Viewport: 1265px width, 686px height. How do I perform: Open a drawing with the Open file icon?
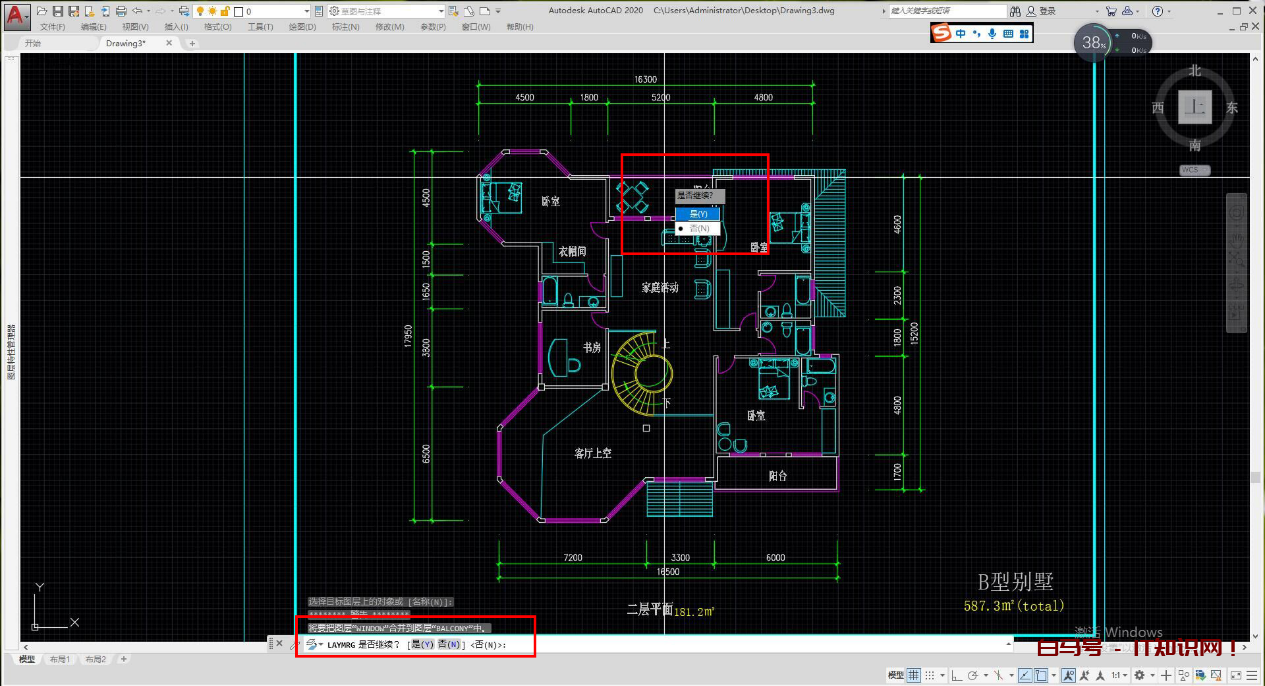point(40,10)
